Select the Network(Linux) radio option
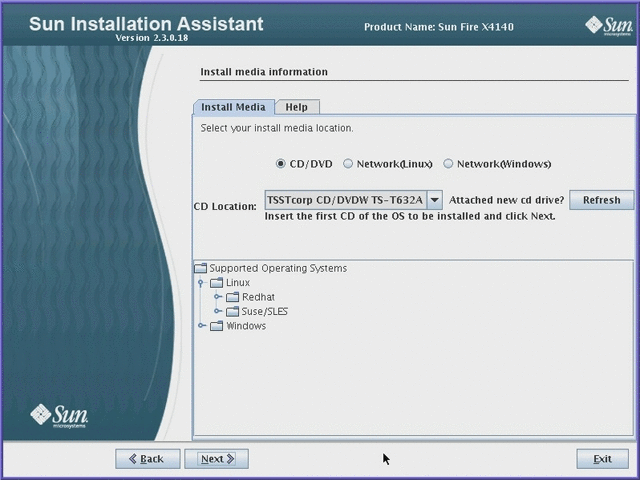The height and width of the screenshot is (480, 640). (x=348, y=164)
